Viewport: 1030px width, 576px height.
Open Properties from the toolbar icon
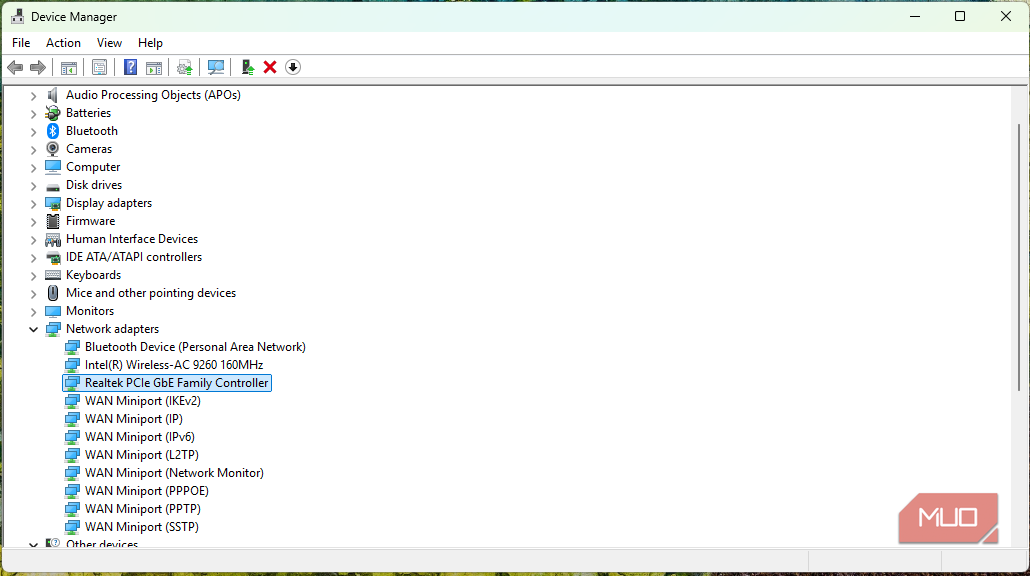tap(99, 67)
